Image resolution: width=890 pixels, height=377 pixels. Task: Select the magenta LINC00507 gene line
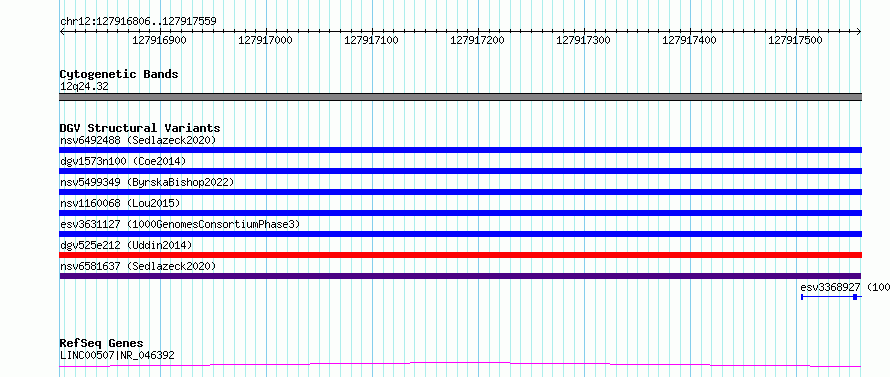tap(460, 364)
